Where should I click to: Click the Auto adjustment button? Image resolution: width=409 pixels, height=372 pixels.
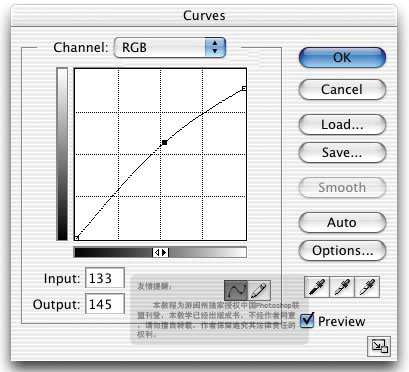pos(342,222)
